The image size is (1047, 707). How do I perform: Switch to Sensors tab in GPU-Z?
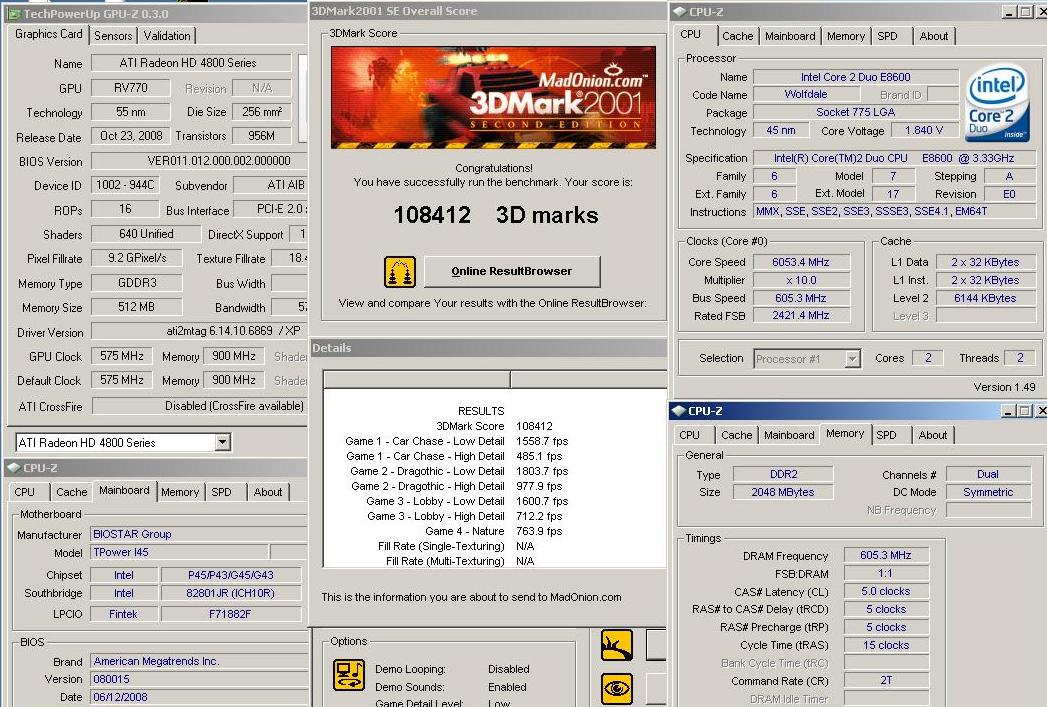tap(113, 35)
